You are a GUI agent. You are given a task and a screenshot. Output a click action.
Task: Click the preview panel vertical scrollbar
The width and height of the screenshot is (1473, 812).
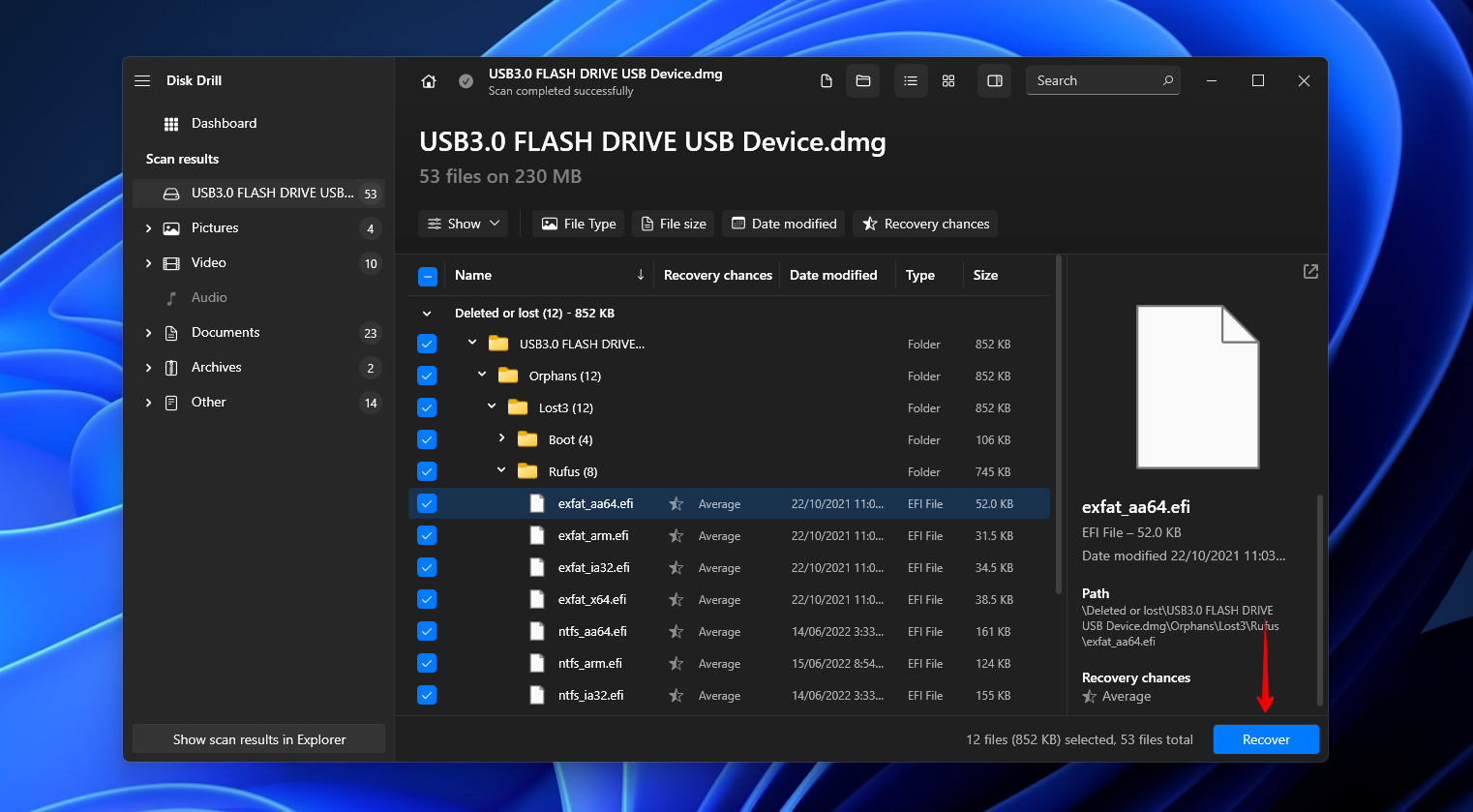tap(1319, 600)
